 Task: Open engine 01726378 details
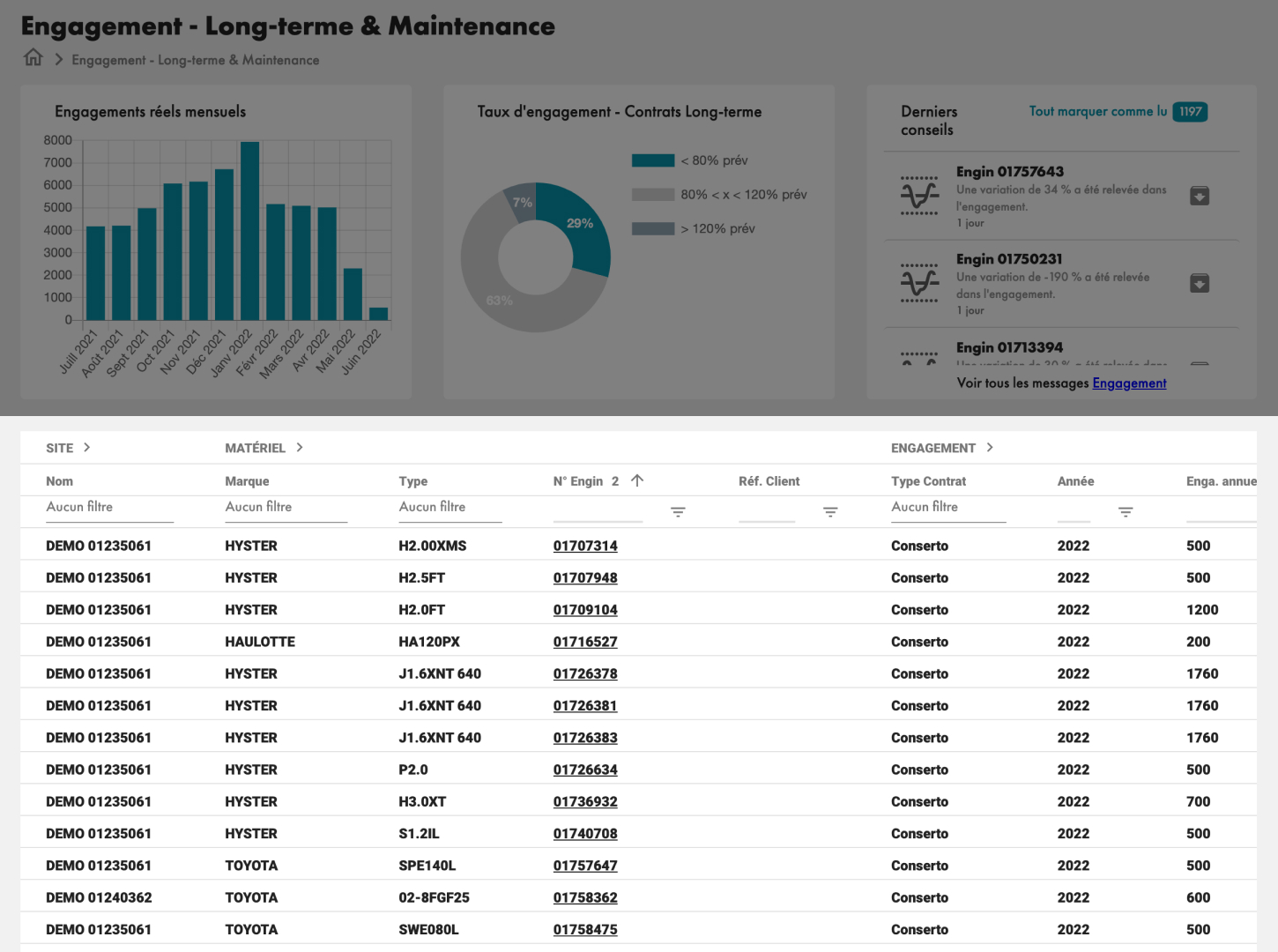pyautogui.click(x=585, y=673)
